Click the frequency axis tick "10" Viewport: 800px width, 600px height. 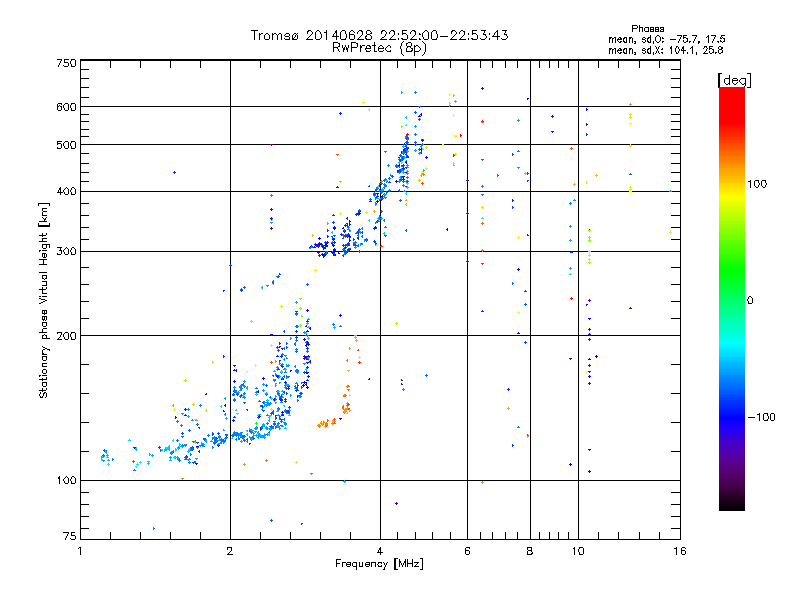(578, 551)
